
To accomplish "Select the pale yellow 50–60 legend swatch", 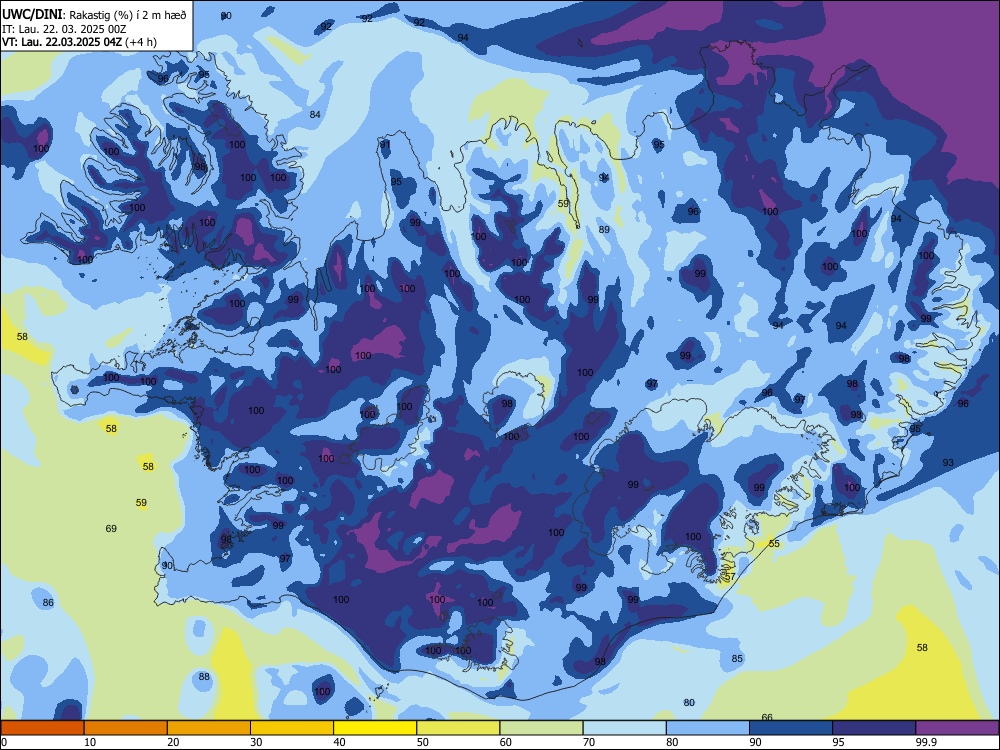I will click(x=458, y=728).
